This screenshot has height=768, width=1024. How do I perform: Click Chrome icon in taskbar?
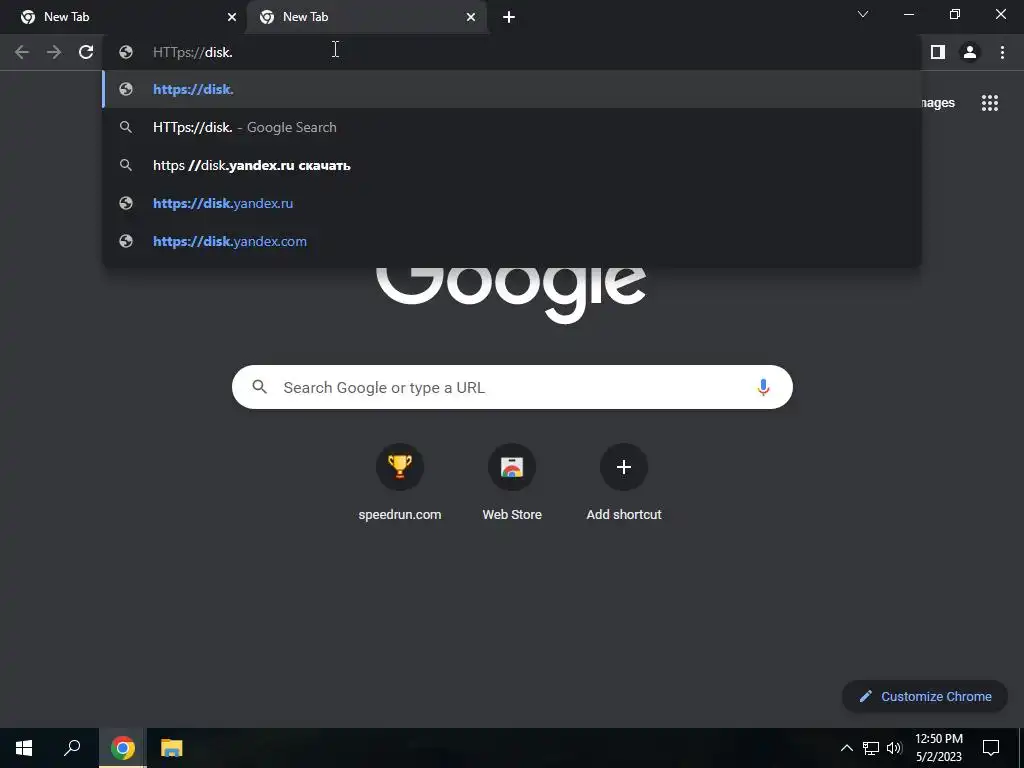(x=123, y=748)
